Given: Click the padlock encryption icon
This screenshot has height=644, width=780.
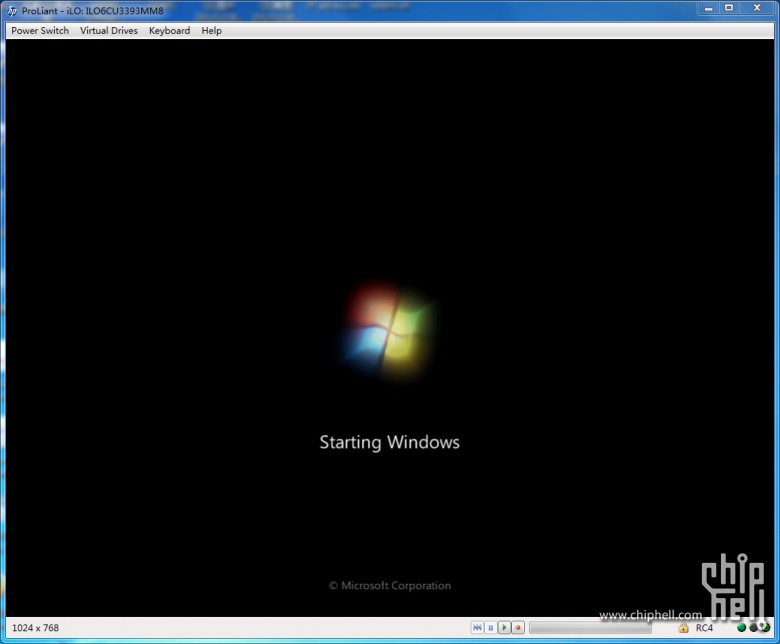Looking at the screenshot, I should 683,628.
